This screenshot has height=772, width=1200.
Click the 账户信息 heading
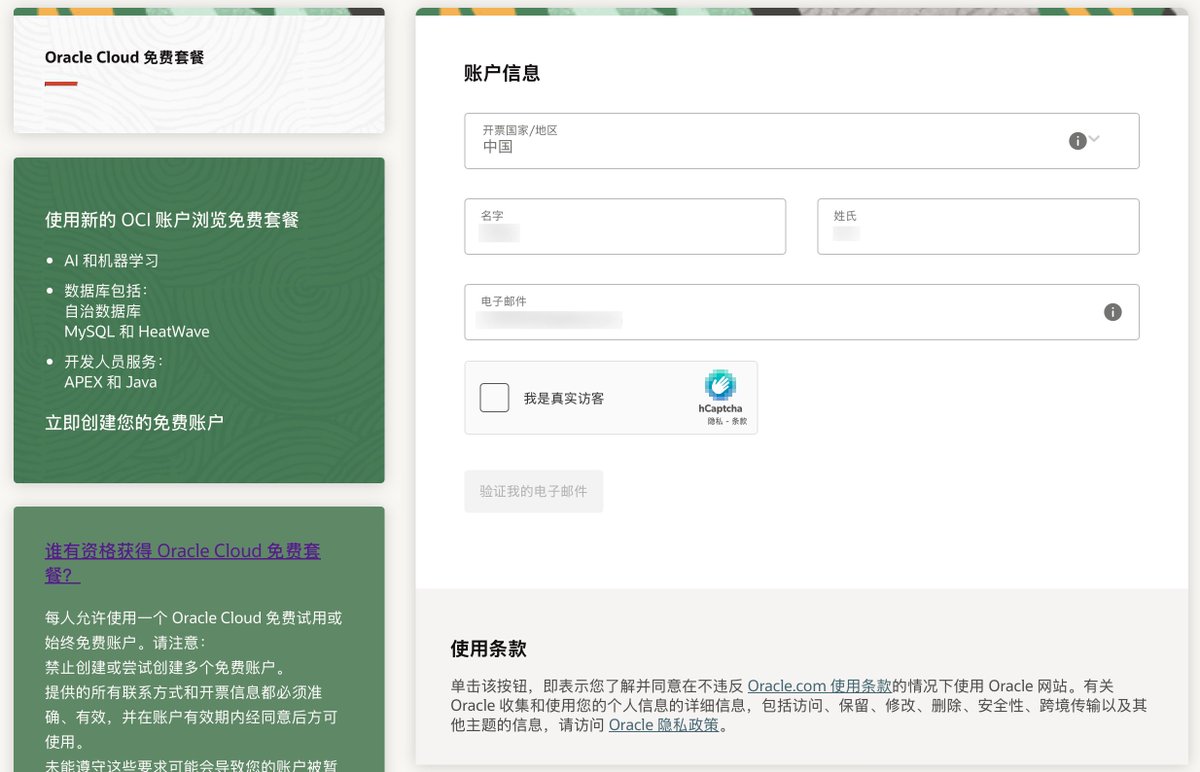[502, 73]
